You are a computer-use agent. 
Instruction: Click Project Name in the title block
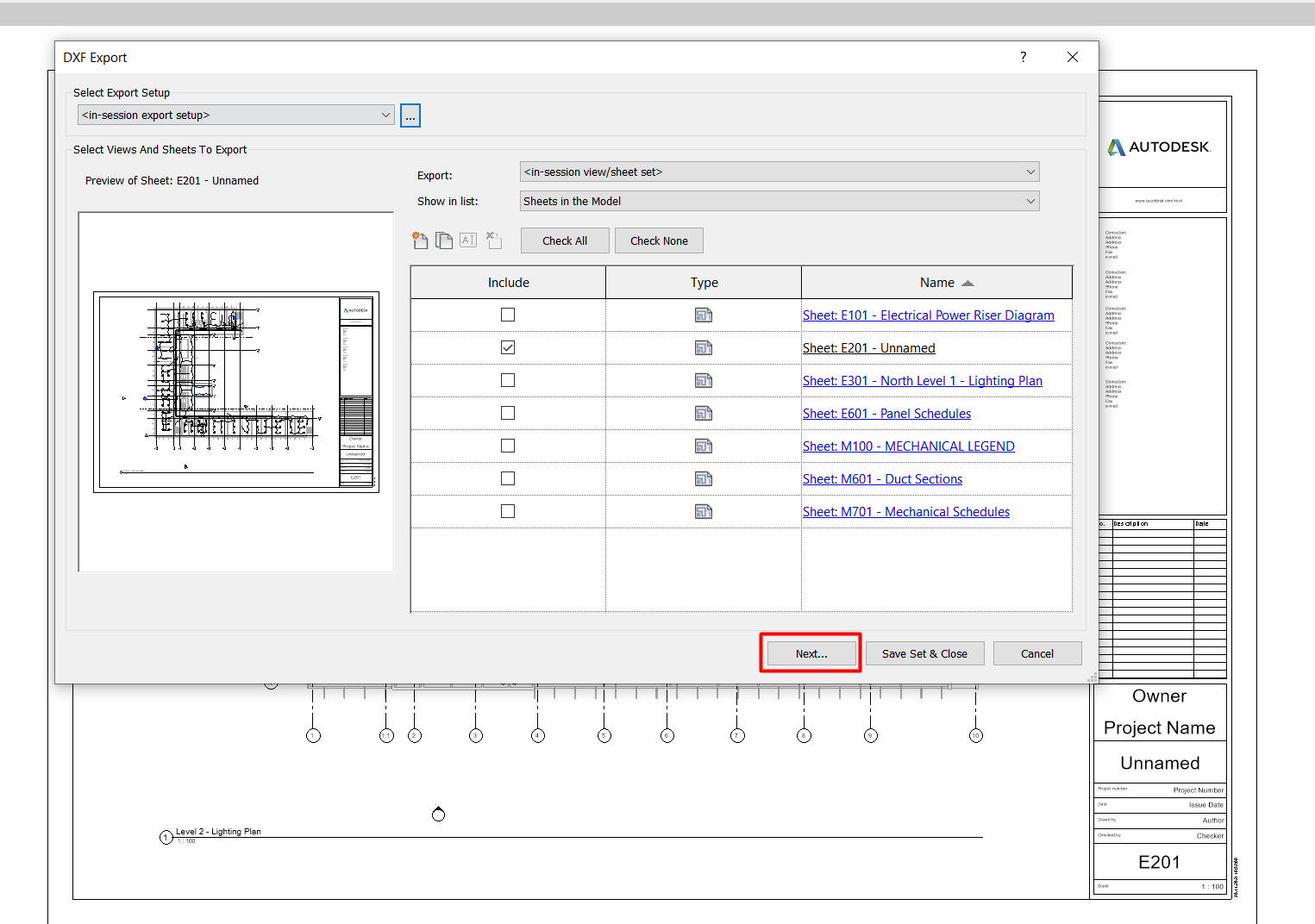click(1159, 728)
